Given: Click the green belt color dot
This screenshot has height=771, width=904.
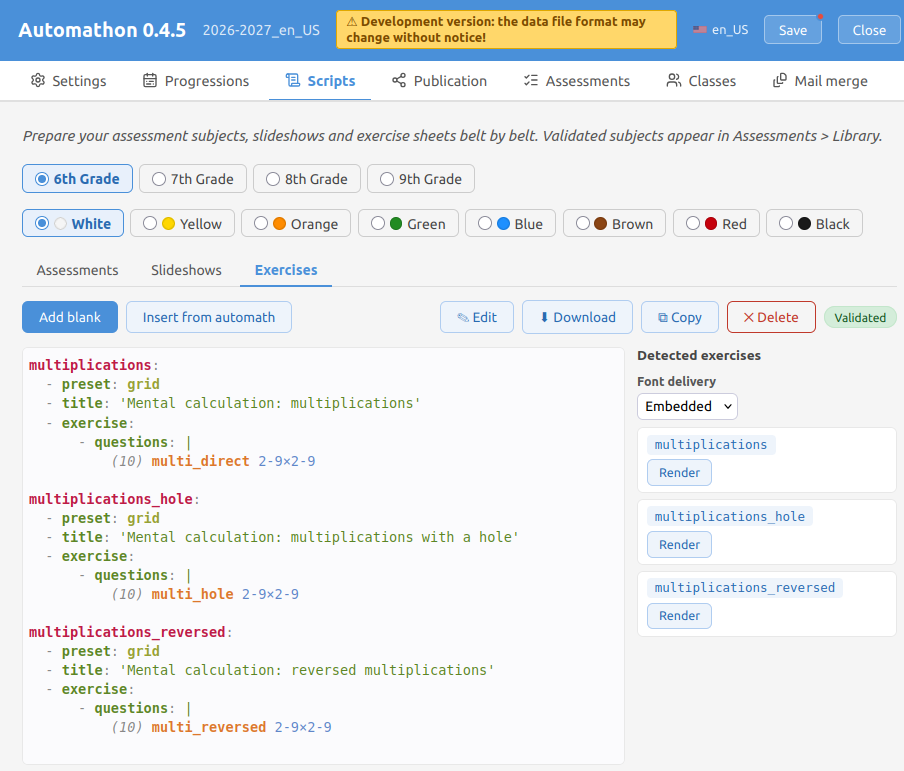Looking at the screenshot, I should pyautogui.click(x=396, y=224).
